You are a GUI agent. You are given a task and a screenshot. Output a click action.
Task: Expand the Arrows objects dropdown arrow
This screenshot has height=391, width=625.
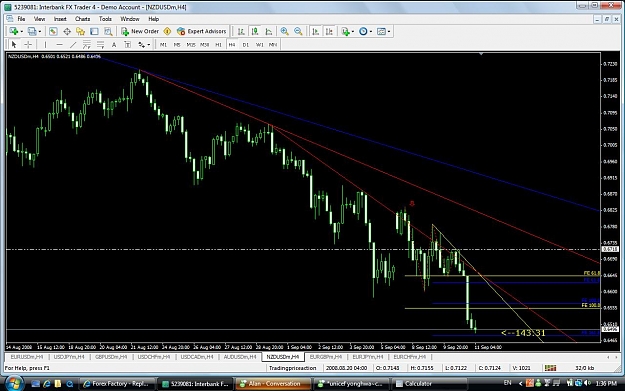point(149,45)
